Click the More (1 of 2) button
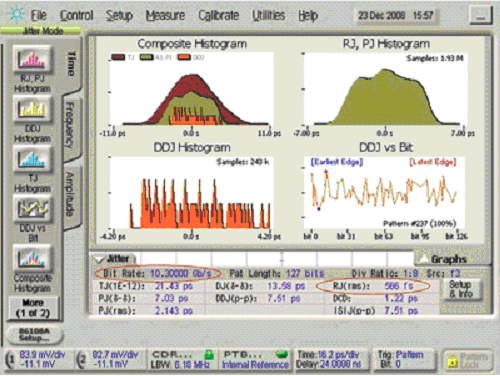 pos(33,308)
